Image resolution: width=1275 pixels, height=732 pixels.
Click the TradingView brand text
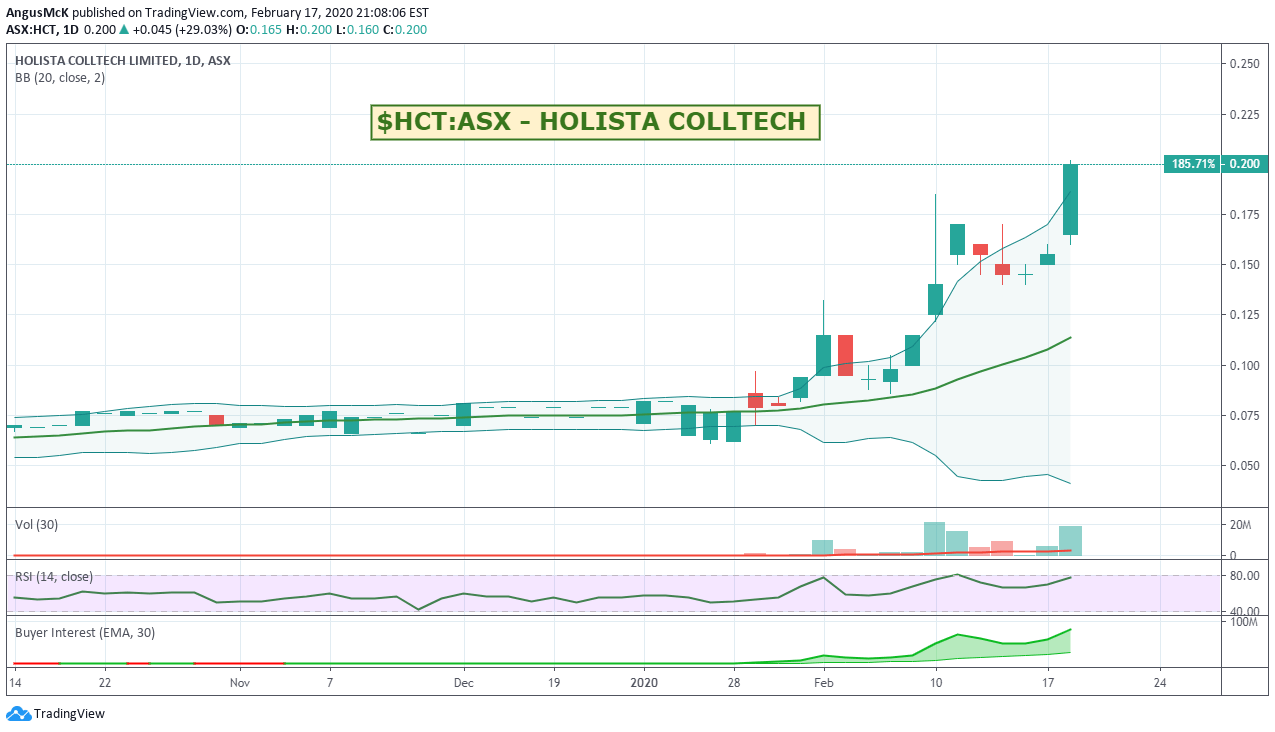[x=69, y=714]
